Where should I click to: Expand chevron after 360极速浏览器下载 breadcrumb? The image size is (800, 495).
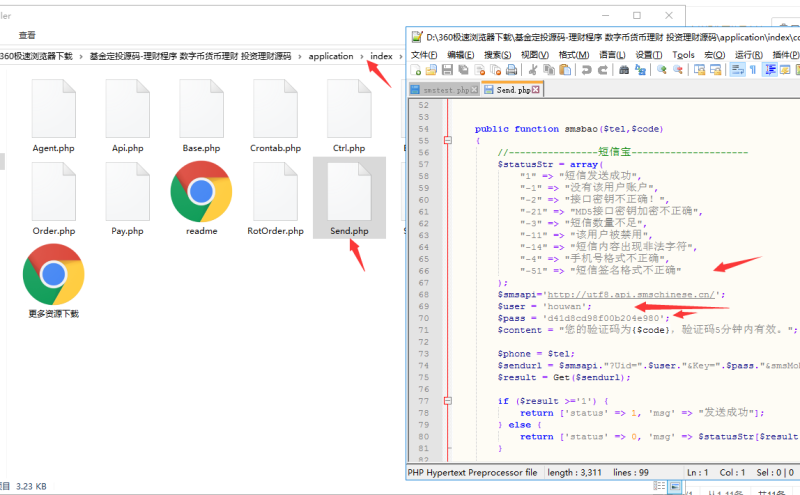coord(81,56)
